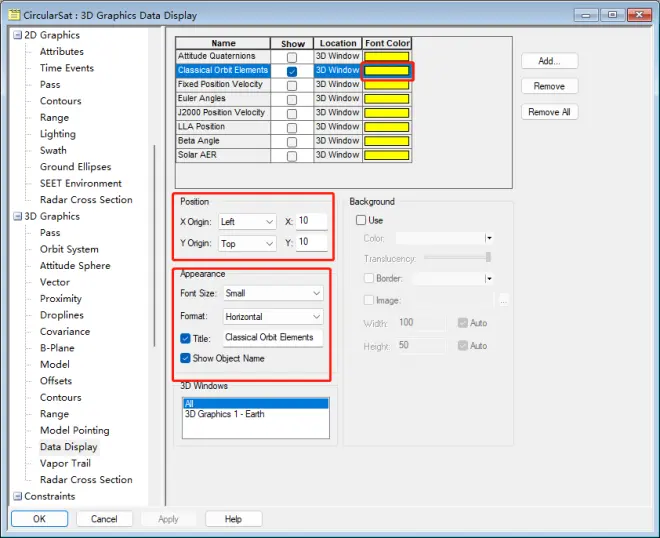The image size is (660, 538).
Task: Open the X Origin dropdown
Action: (x=247, y=222)
